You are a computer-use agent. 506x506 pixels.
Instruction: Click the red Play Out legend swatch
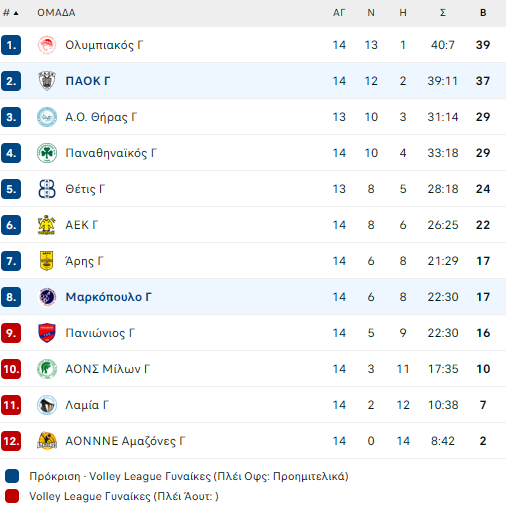12,496
